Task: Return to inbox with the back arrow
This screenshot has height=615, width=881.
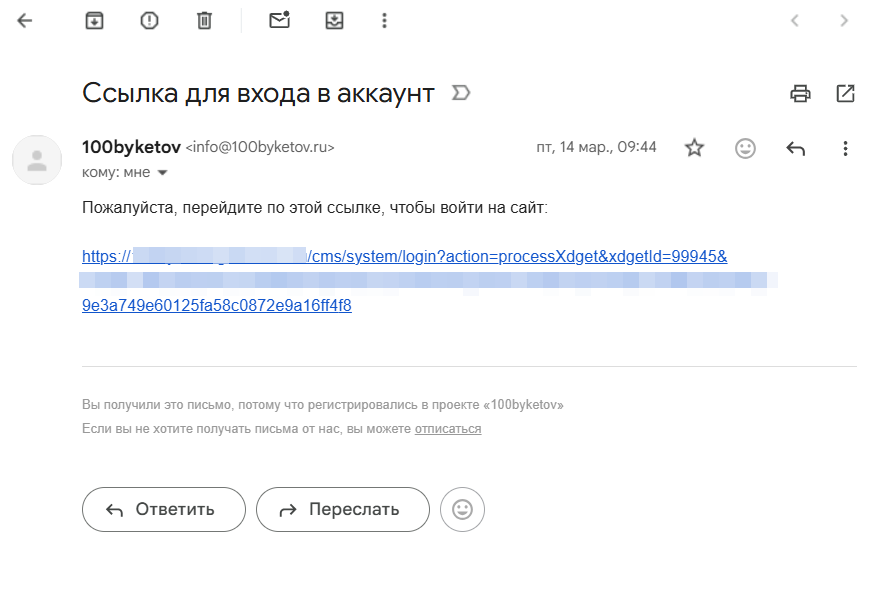Action: coord(23,20)
